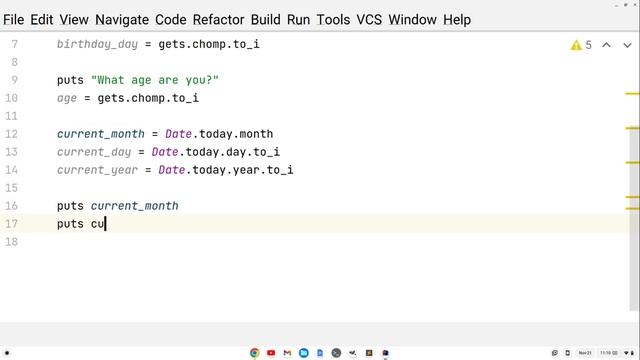Click Date class on line 13
The height and width of the screenshot is (360, 640).
(165, 152)
